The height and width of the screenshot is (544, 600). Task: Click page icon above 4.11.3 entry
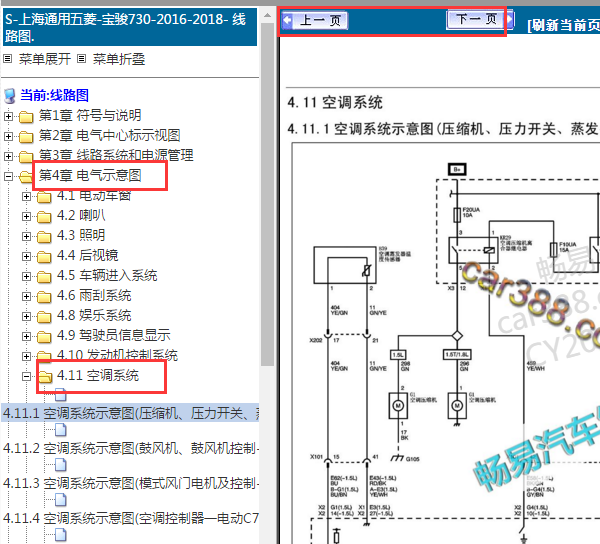[60, 465]
